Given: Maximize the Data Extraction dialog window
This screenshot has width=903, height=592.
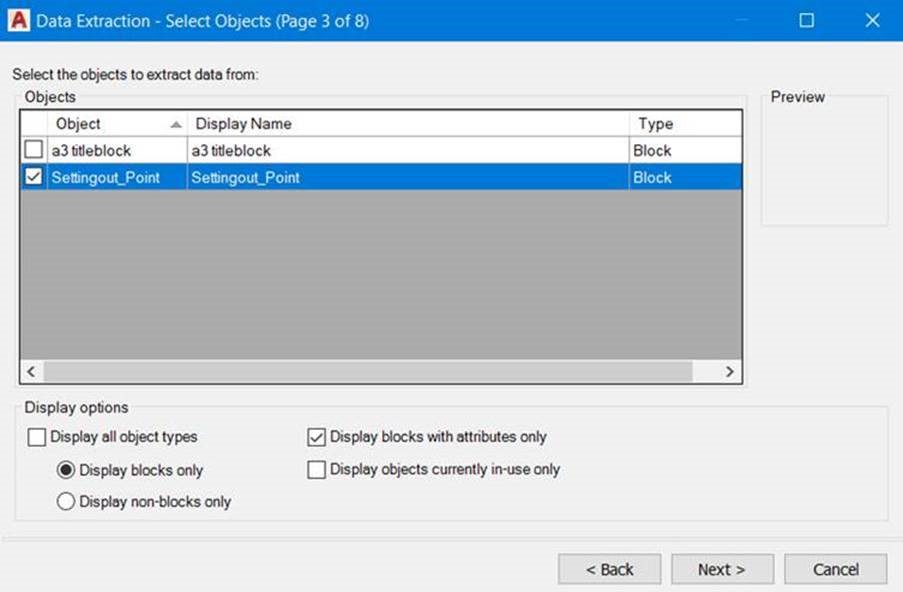Looking at the screenshot, I should [x=807, y=21].
